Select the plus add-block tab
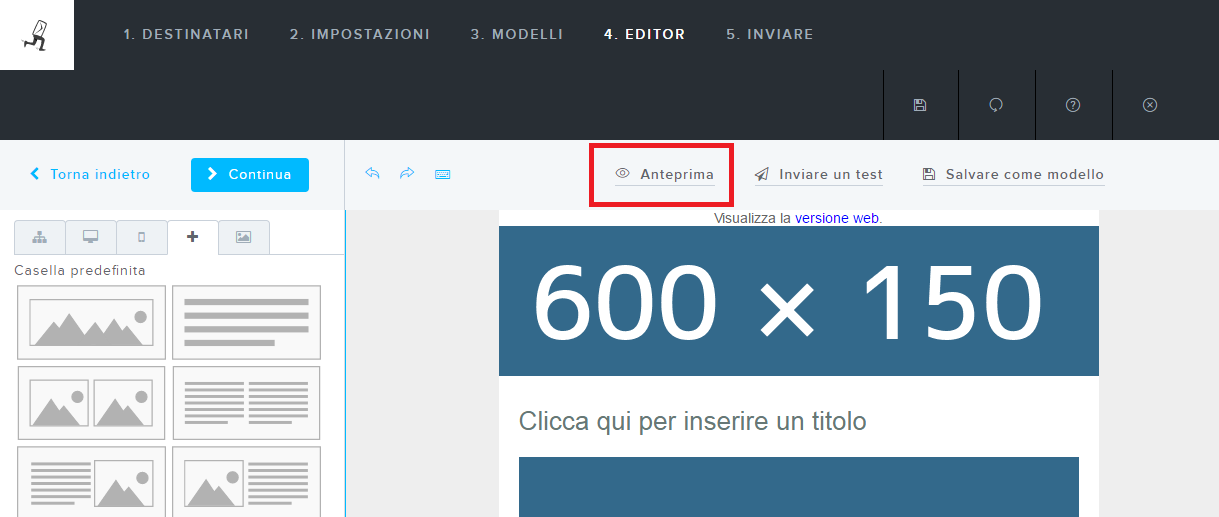The image size is (1219, 517). pyautogui.click(x=192, y=237)
